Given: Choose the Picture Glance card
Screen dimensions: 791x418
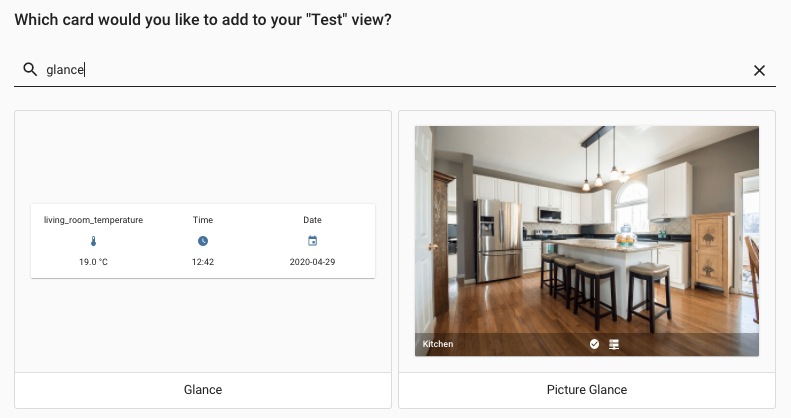Looking at the screenshot, I should [587, 389].
